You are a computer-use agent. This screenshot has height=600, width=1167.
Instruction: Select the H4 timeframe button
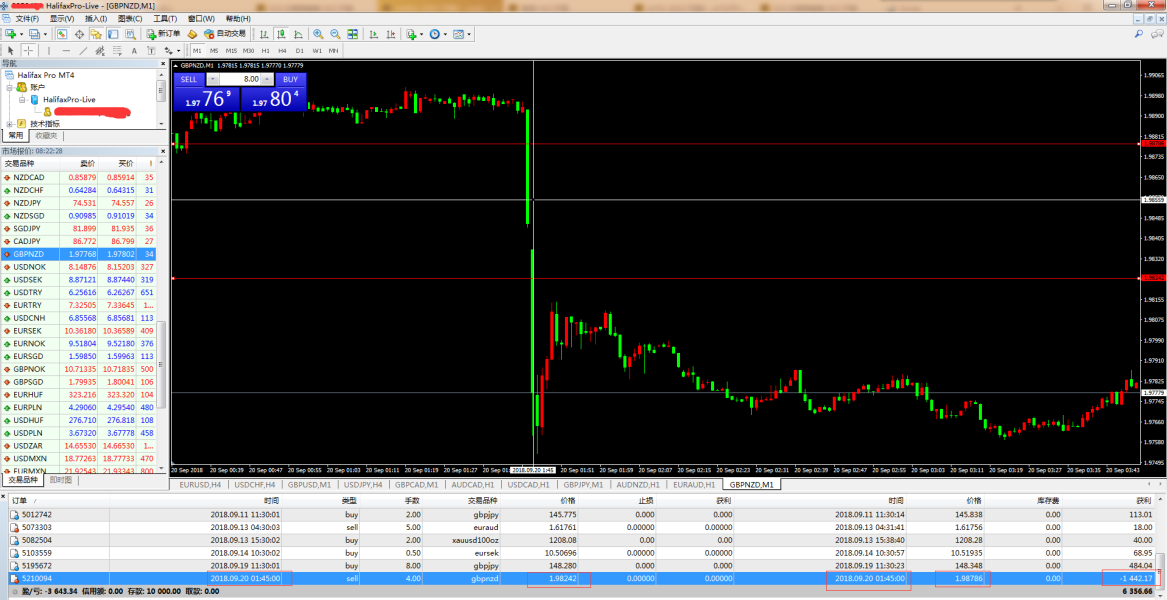282,50
